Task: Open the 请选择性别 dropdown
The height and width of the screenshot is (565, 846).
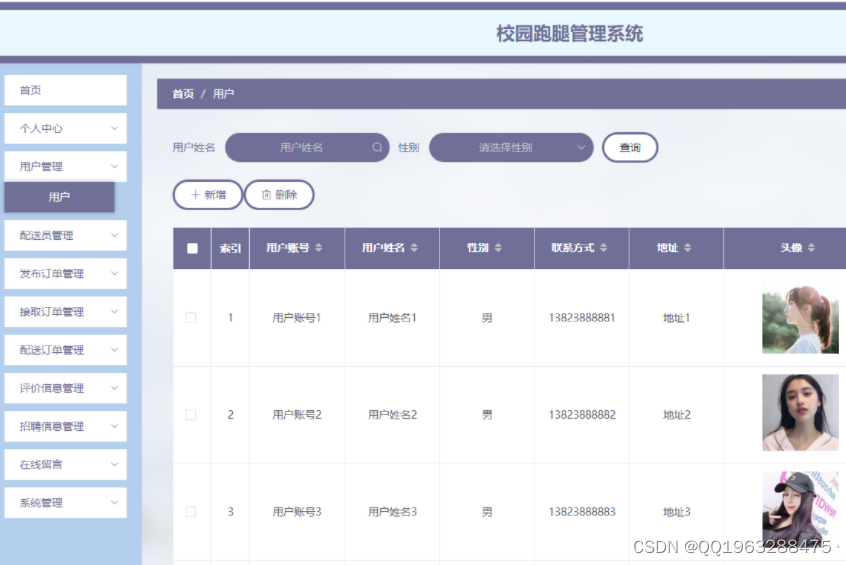Action: [x=511, y=147]
